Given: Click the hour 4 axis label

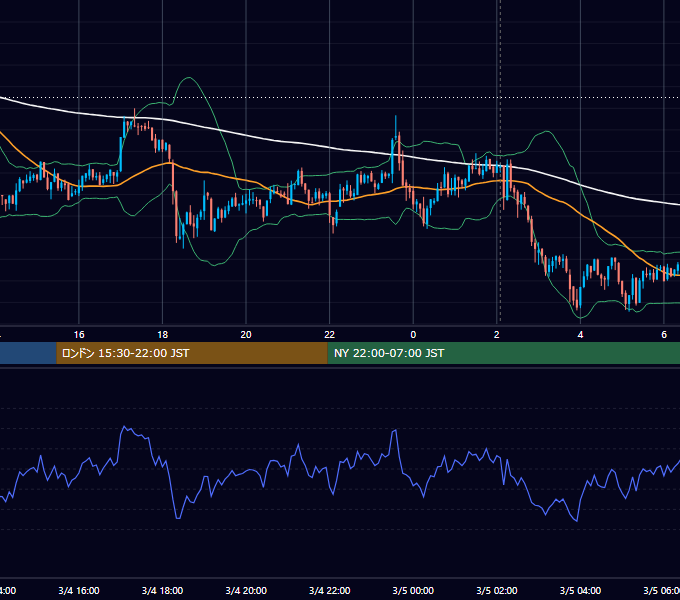Looking at the screenshot, I should tap(580, 335).
